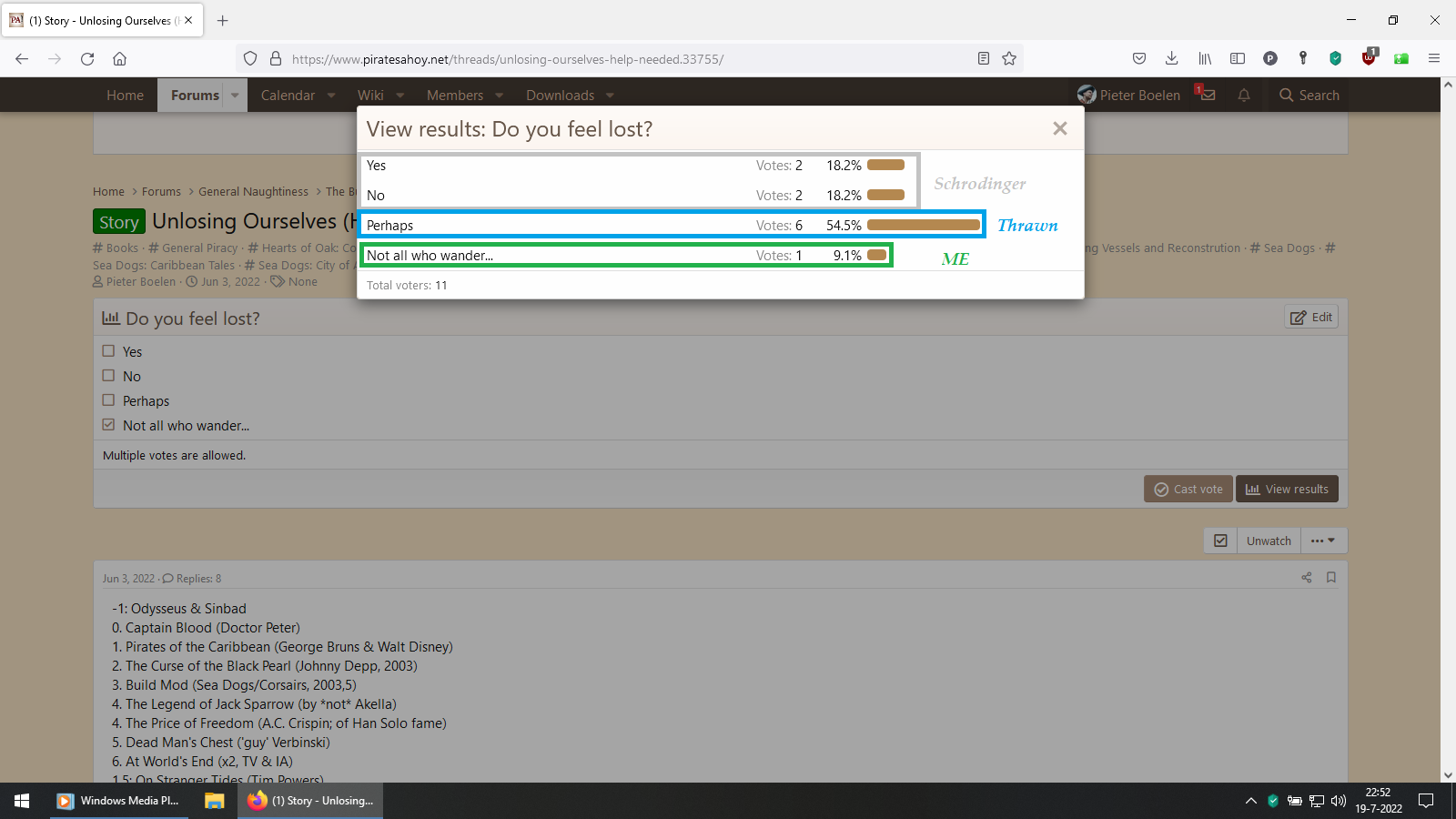Image resolution: width=1456 pixels, height=819 pixels.
Task: Open File Explorer from taskbar
Action: tap(215, 801)
